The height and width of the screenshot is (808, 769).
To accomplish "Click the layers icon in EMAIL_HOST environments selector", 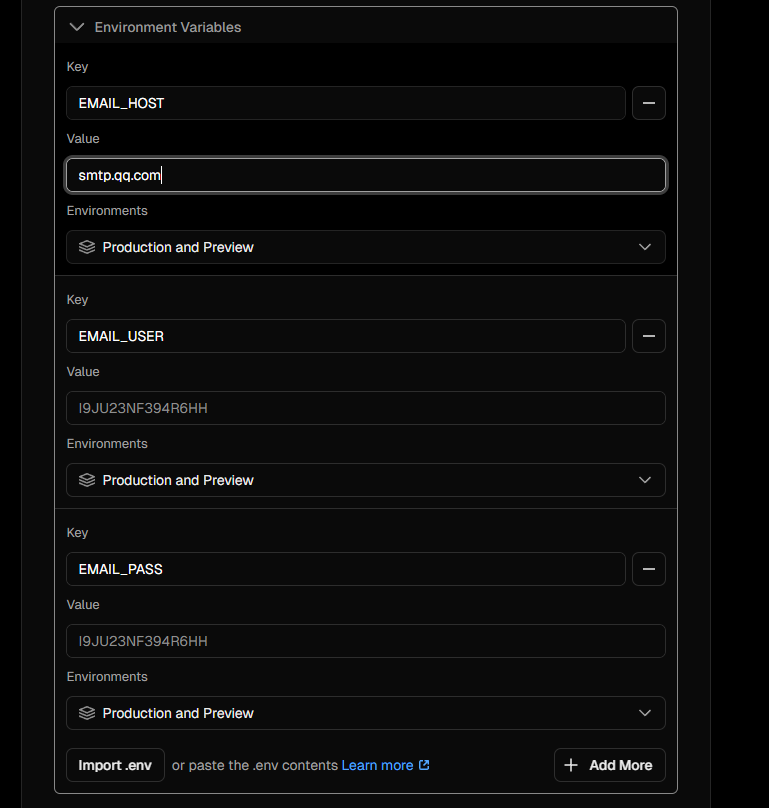I will pyautogui.click(x=87, y=247).
